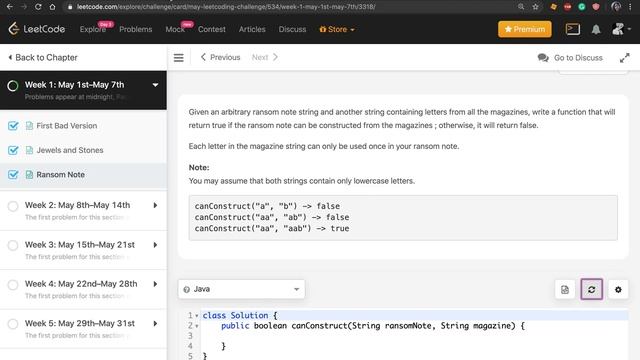Go to Previous problem
The image size is (640, 360).
point(220,57)
